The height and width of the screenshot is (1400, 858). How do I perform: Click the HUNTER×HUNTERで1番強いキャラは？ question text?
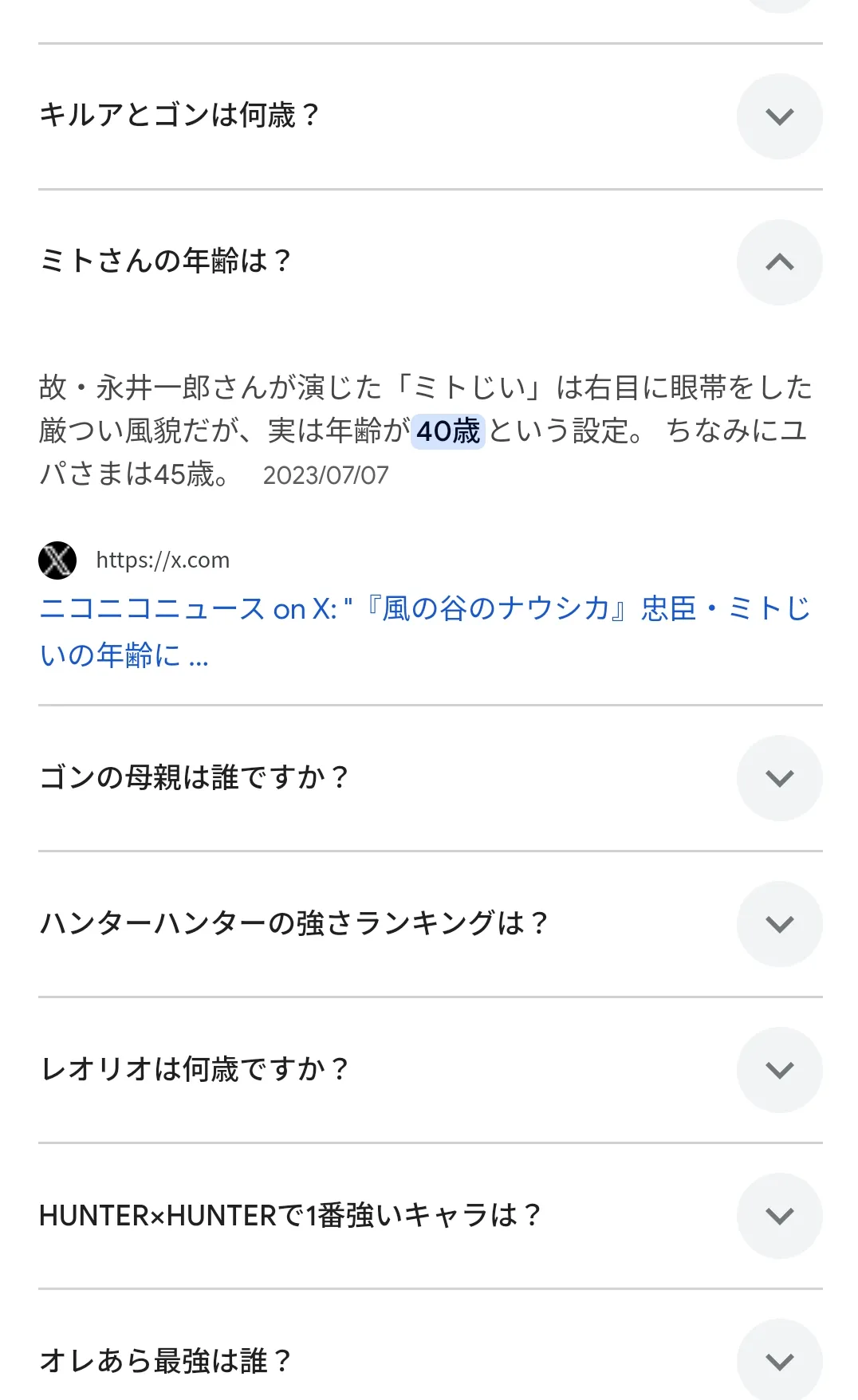292,1215
